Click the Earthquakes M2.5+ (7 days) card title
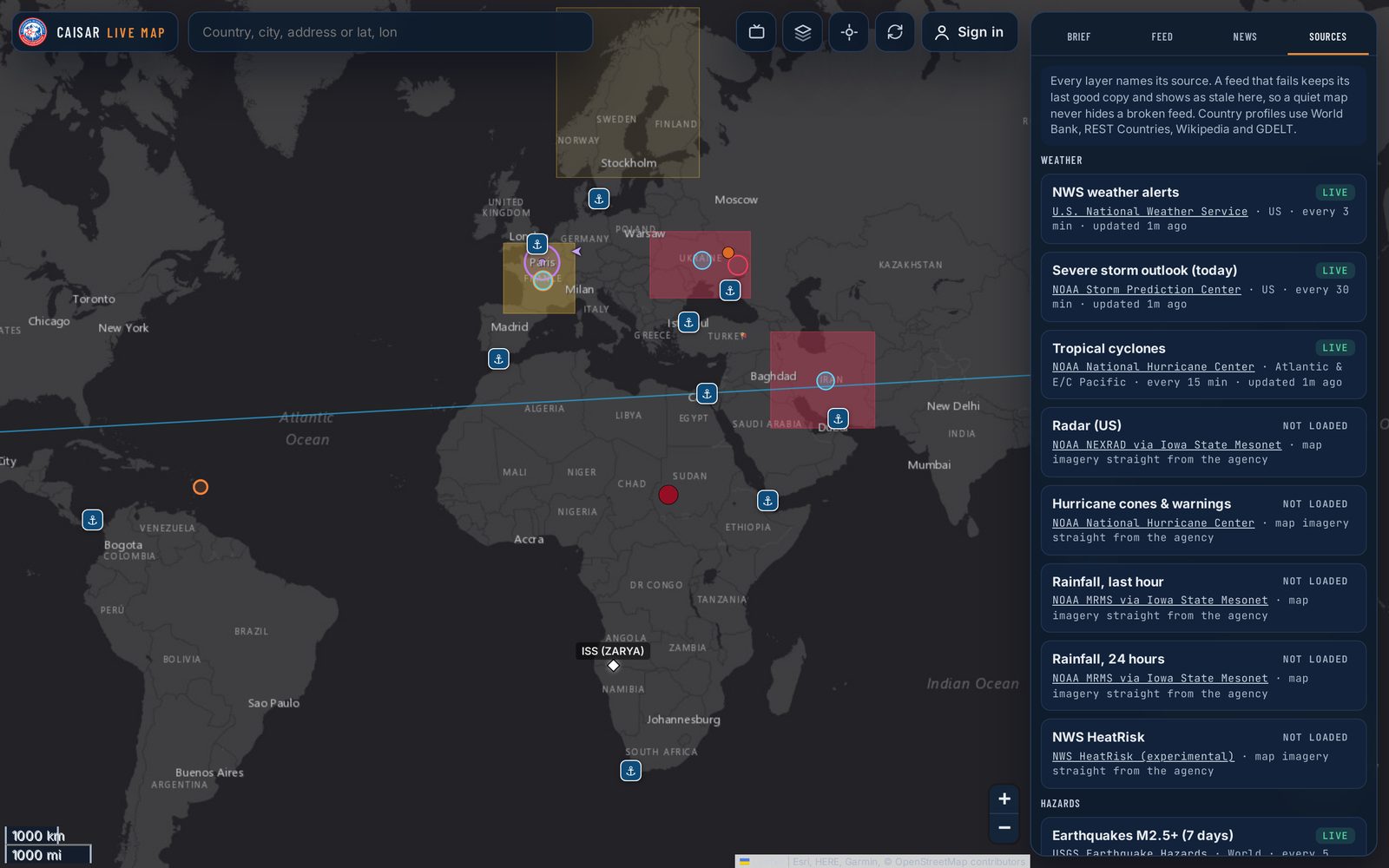1389x868 pixels. point(1142,836)
